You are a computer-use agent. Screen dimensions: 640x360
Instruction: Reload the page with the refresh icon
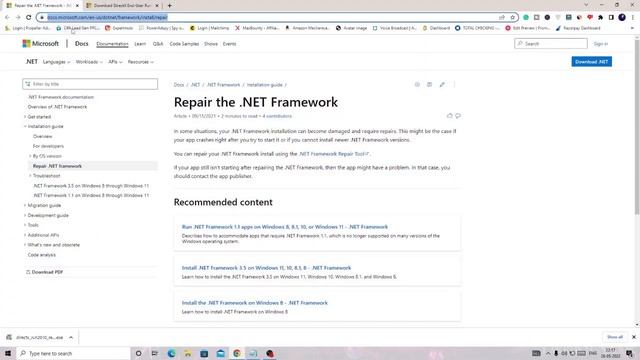tap(28, 17)
